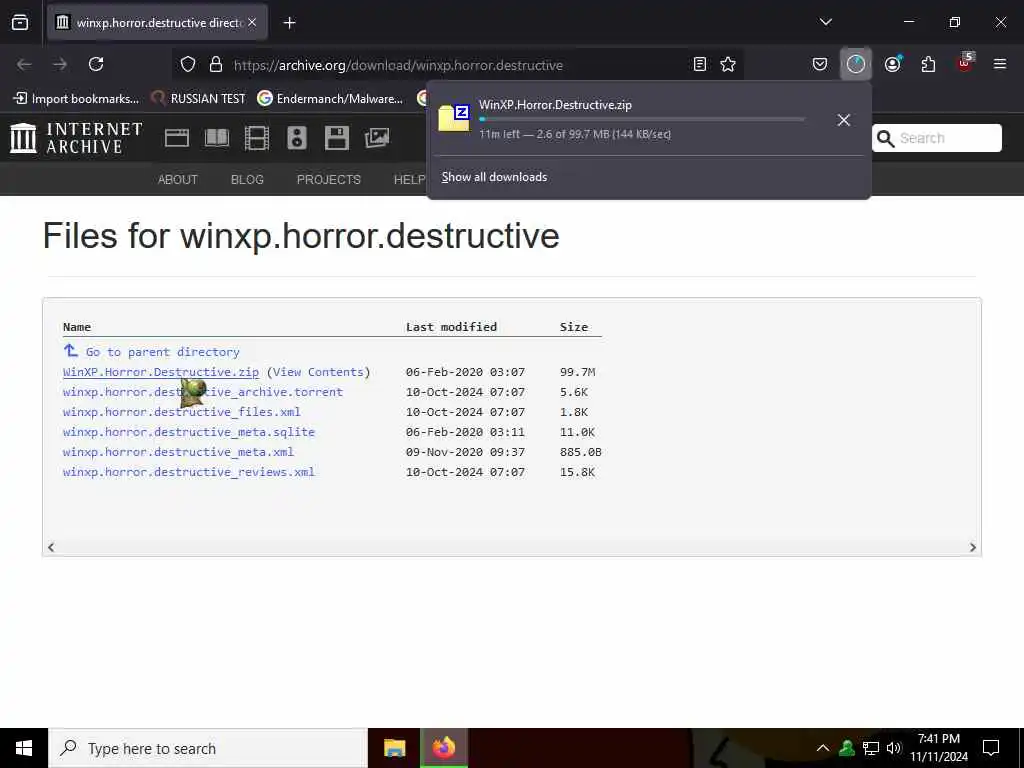The height and width of the screenshot is (768, 1024).
Task: Go back with the back arrow
Action: pyautogui.click(x=24, y=64)
